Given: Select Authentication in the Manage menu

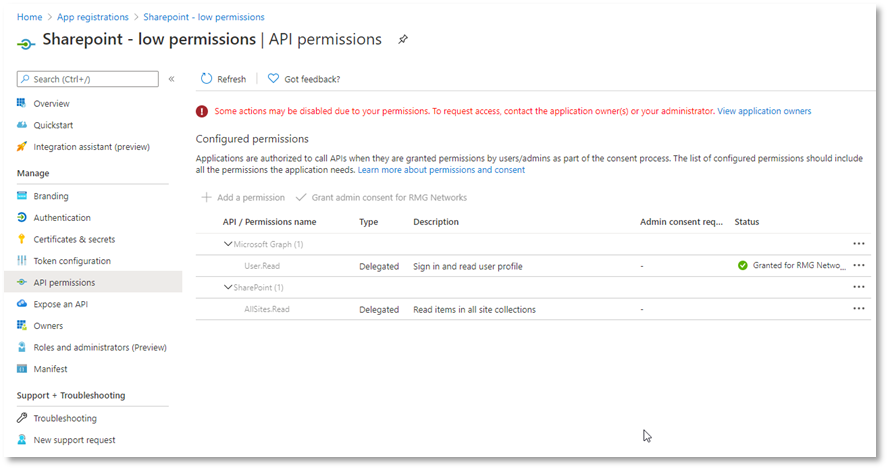Looking at the screenshot, I should click(x=62, y=218).
